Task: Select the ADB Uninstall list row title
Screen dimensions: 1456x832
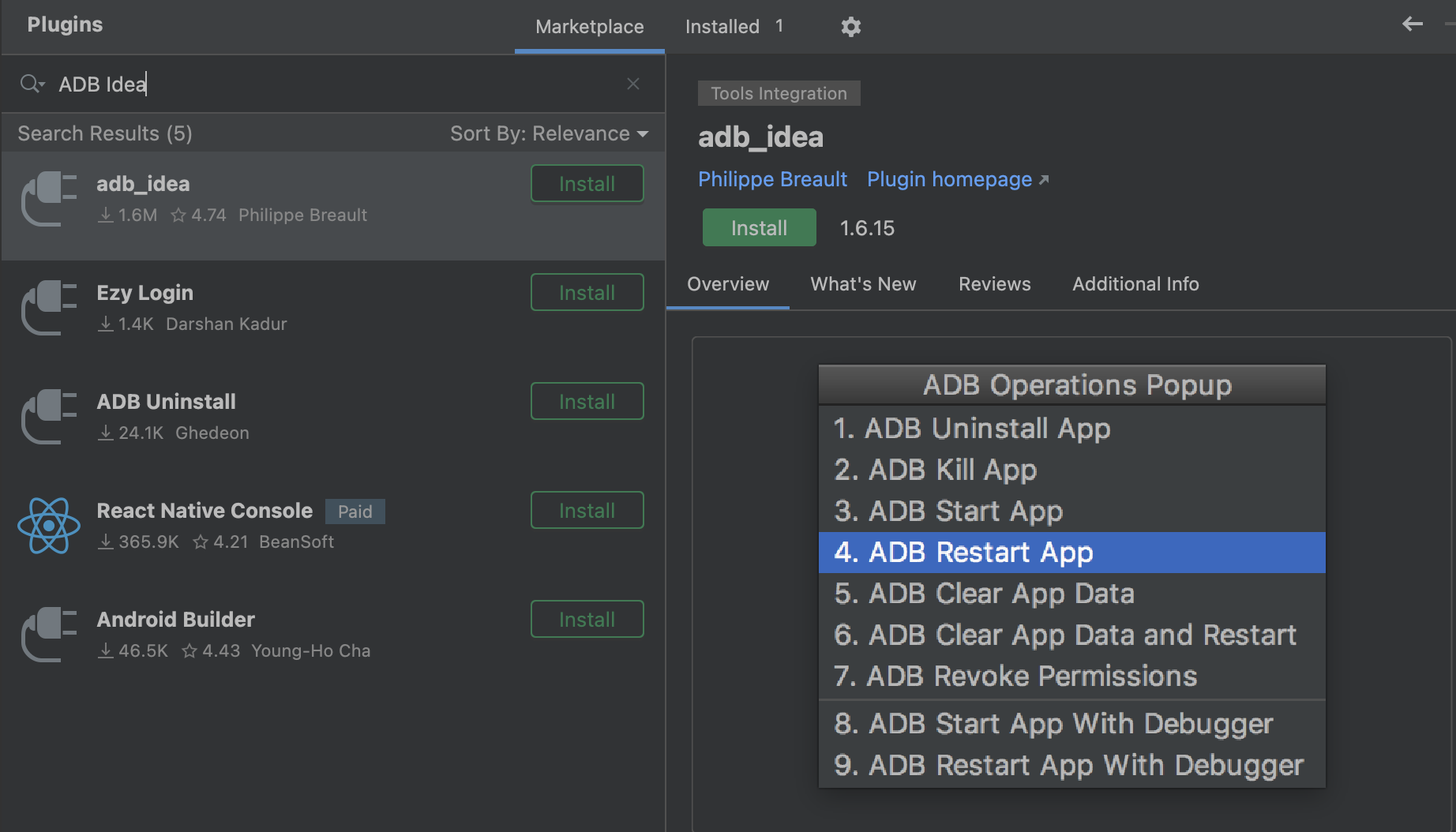Action: 166,402
